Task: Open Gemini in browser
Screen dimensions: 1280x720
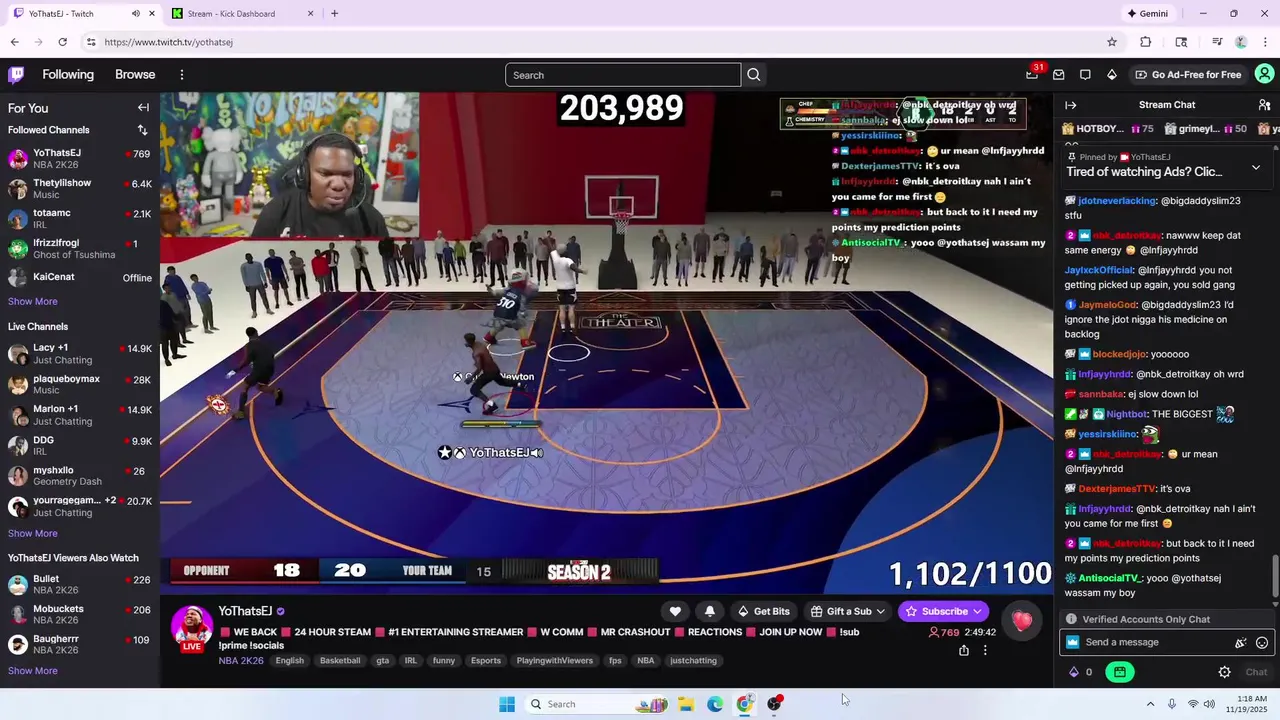Action: [x=1147, y=13]
